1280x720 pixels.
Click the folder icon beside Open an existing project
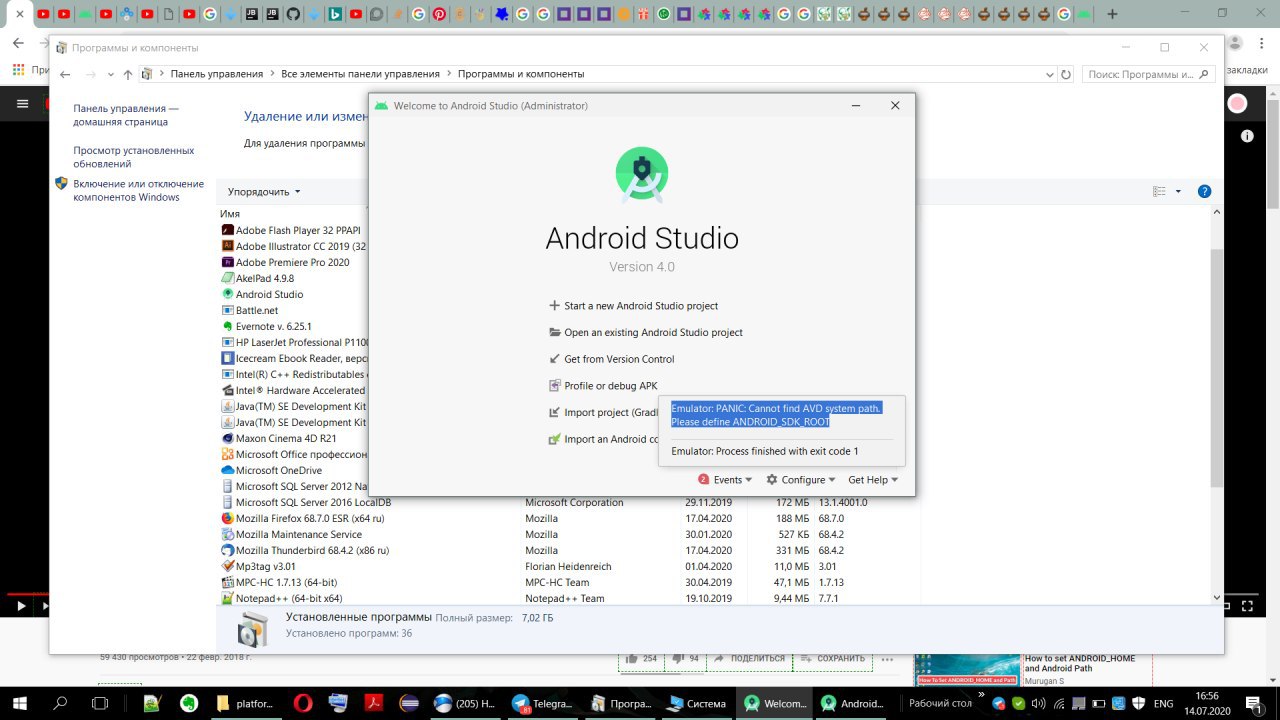pyautogui.click(x=555, y=332)
